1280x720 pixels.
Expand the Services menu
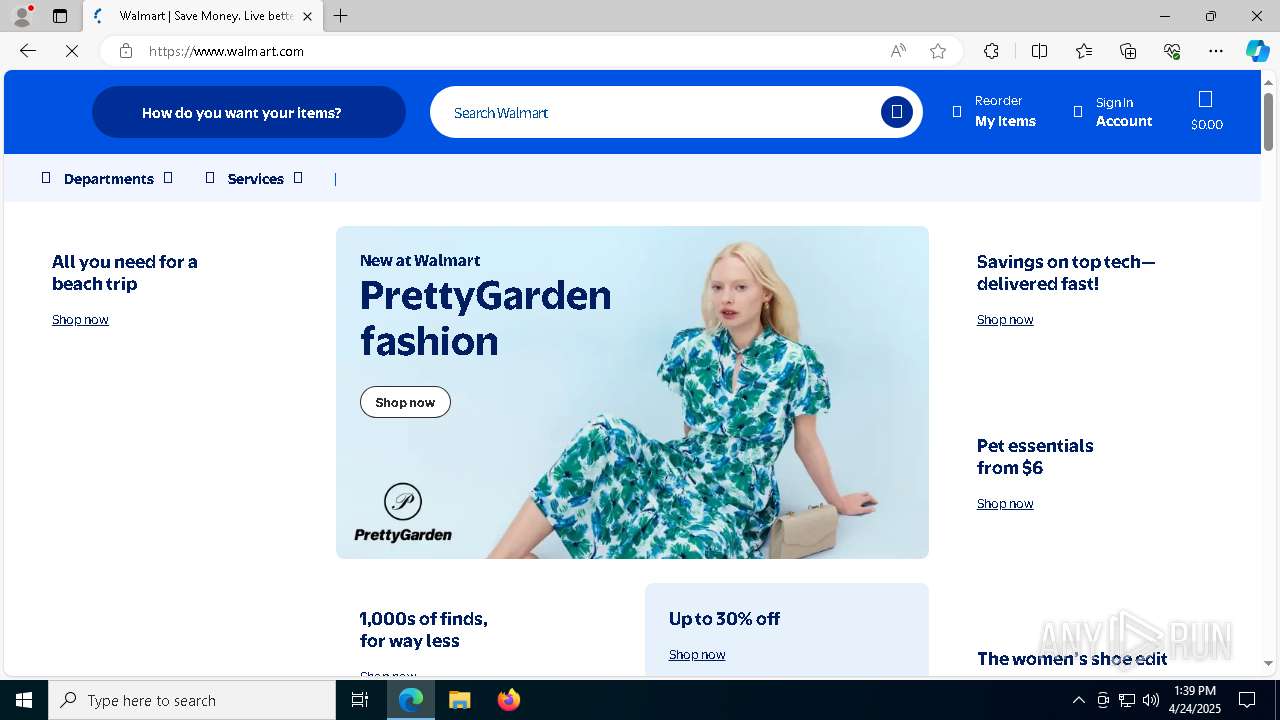[255, 178]
